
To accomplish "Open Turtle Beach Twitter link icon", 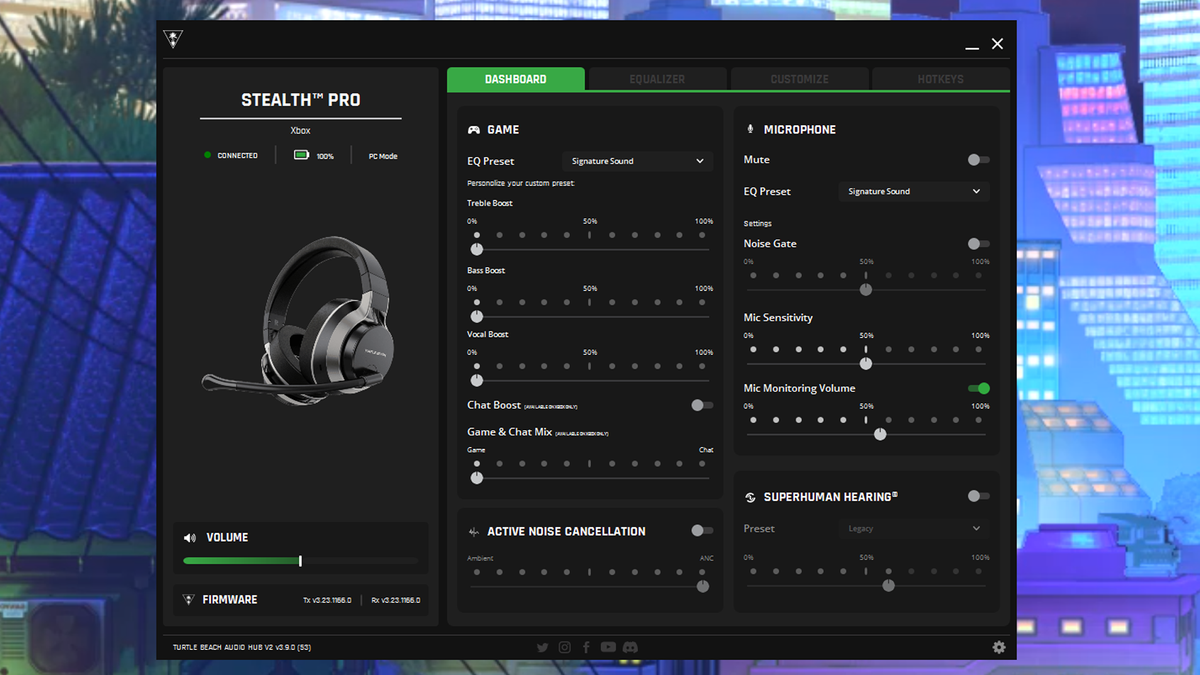I will coord(543,648).
